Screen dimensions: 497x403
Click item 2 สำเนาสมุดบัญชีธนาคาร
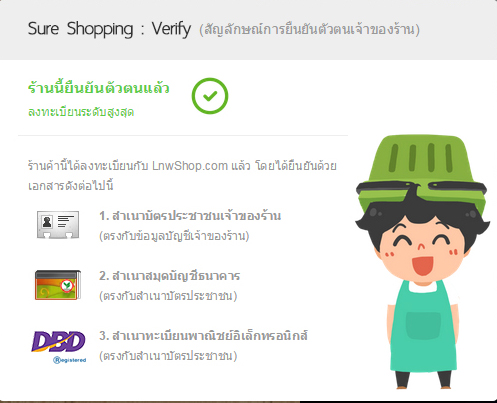point(169,276)
